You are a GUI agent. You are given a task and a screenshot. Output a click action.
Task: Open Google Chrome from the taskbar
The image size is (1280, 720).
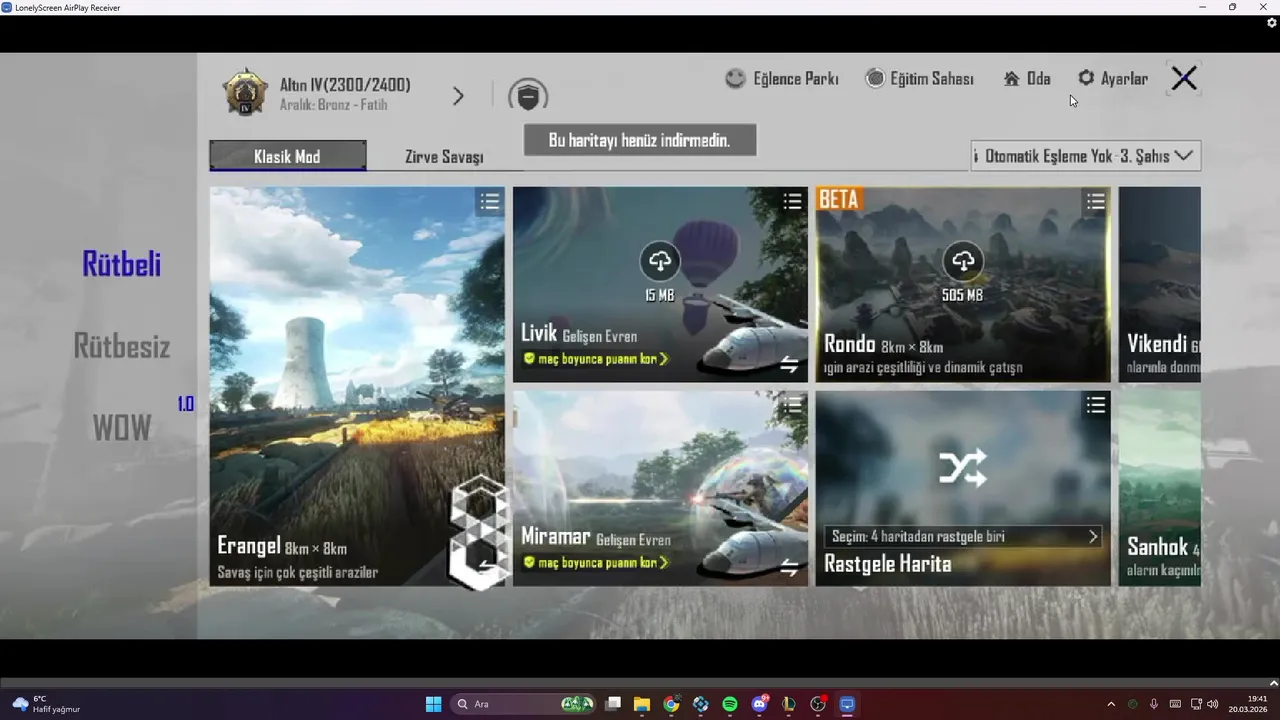671,704
